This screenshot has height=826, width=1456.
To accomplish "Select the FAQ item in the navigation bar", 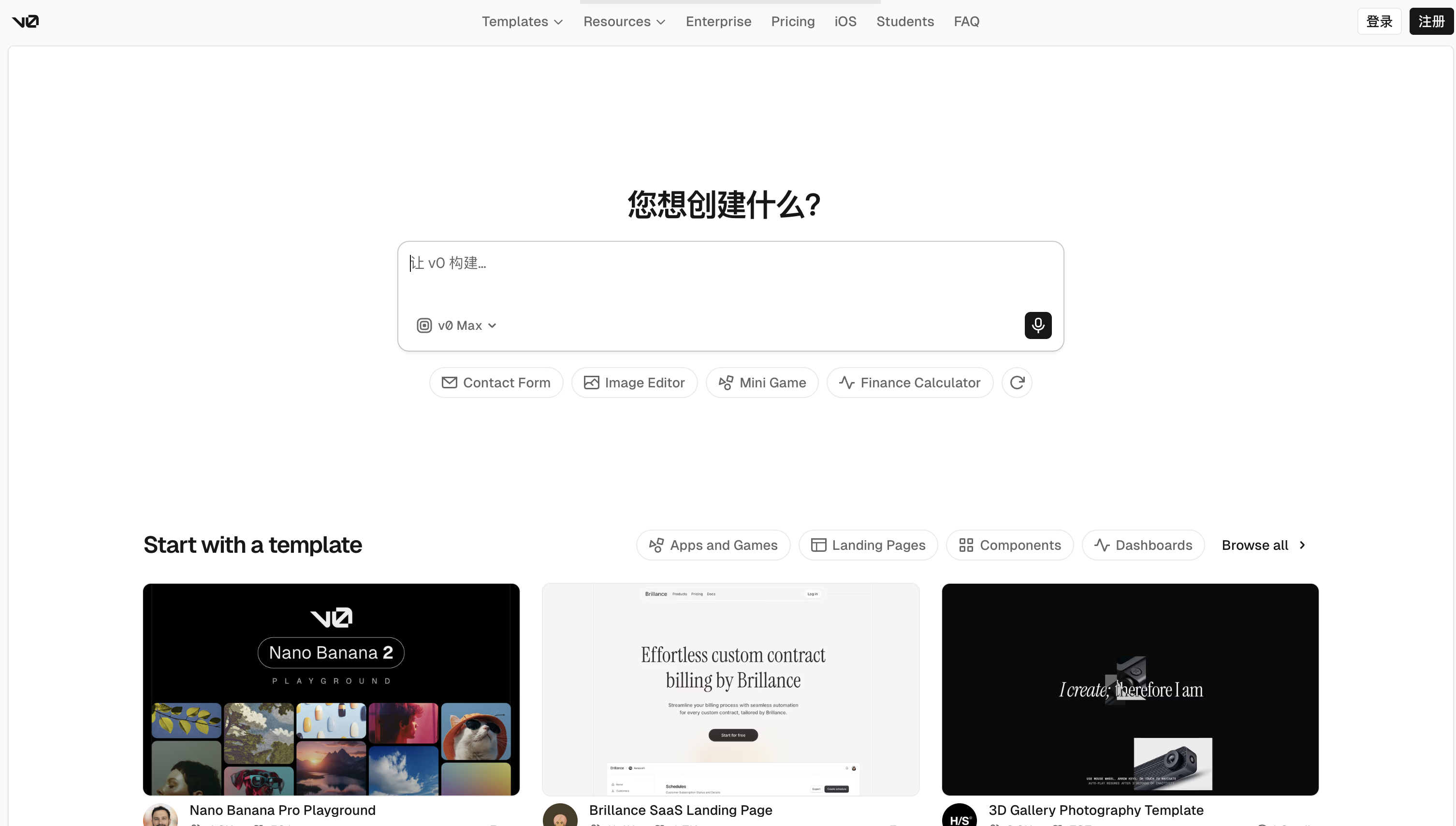I will point(966,21).
